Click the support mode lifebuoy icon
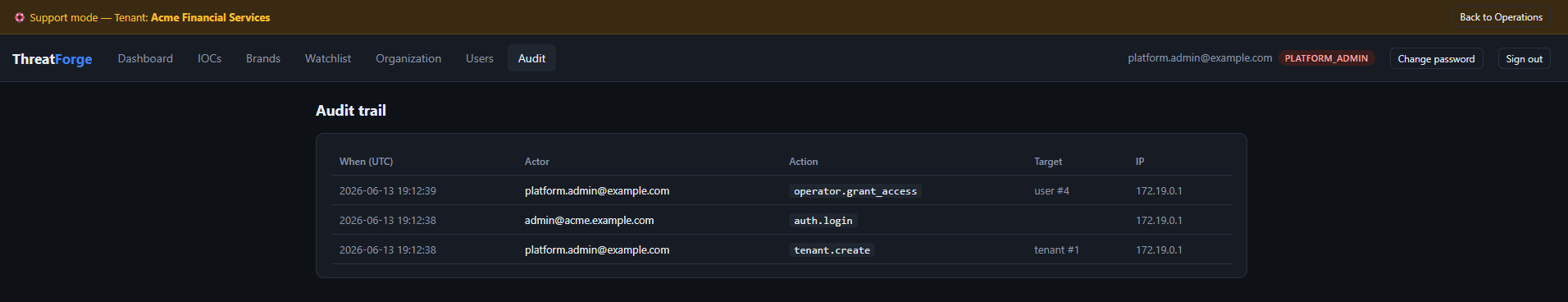Screen dimensions: 1568x302 point(20,17)
